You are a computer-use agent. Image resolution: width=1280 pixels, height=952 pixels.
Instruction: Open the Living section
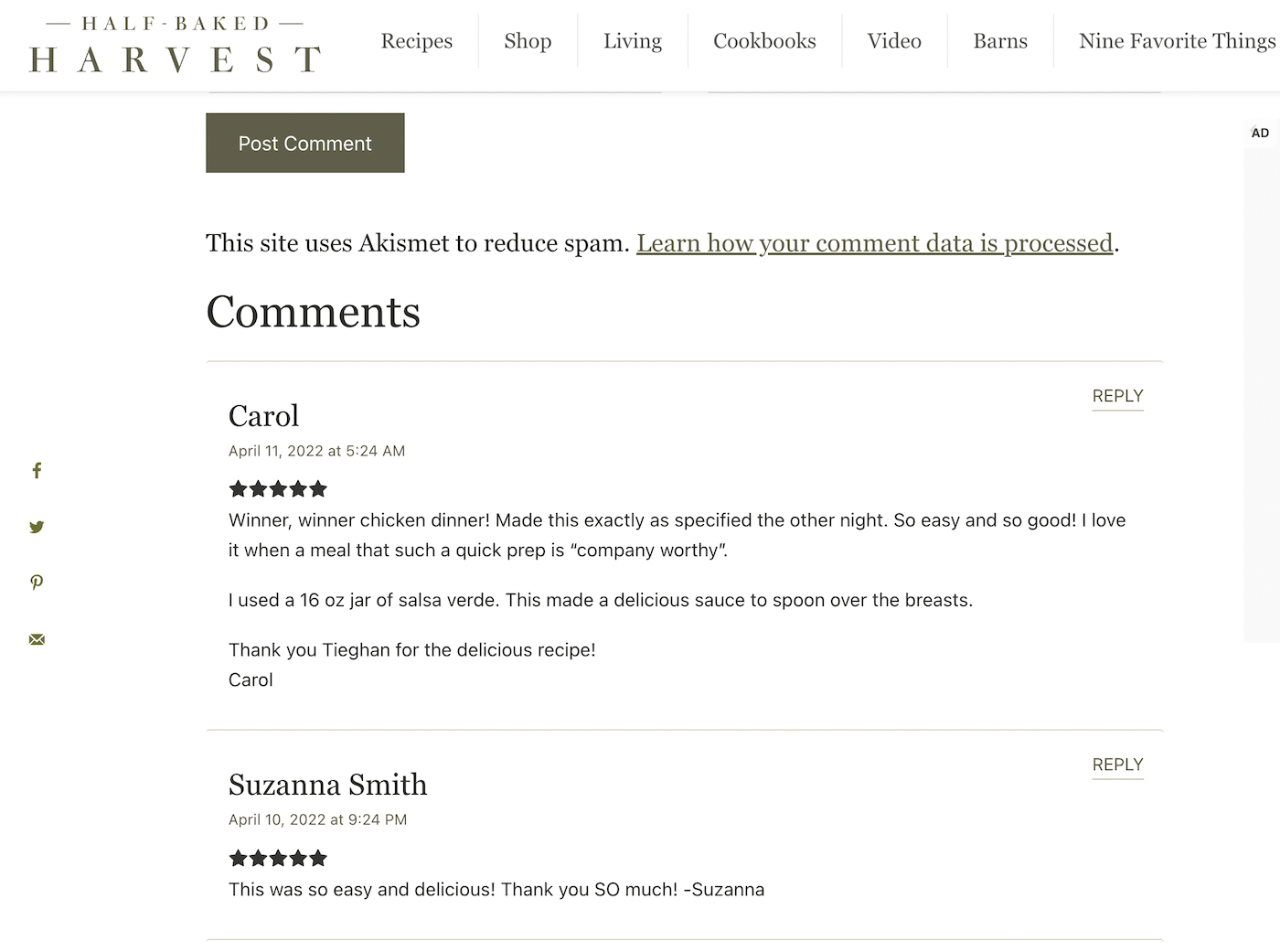pyautogui.click(x=632, y=40)
